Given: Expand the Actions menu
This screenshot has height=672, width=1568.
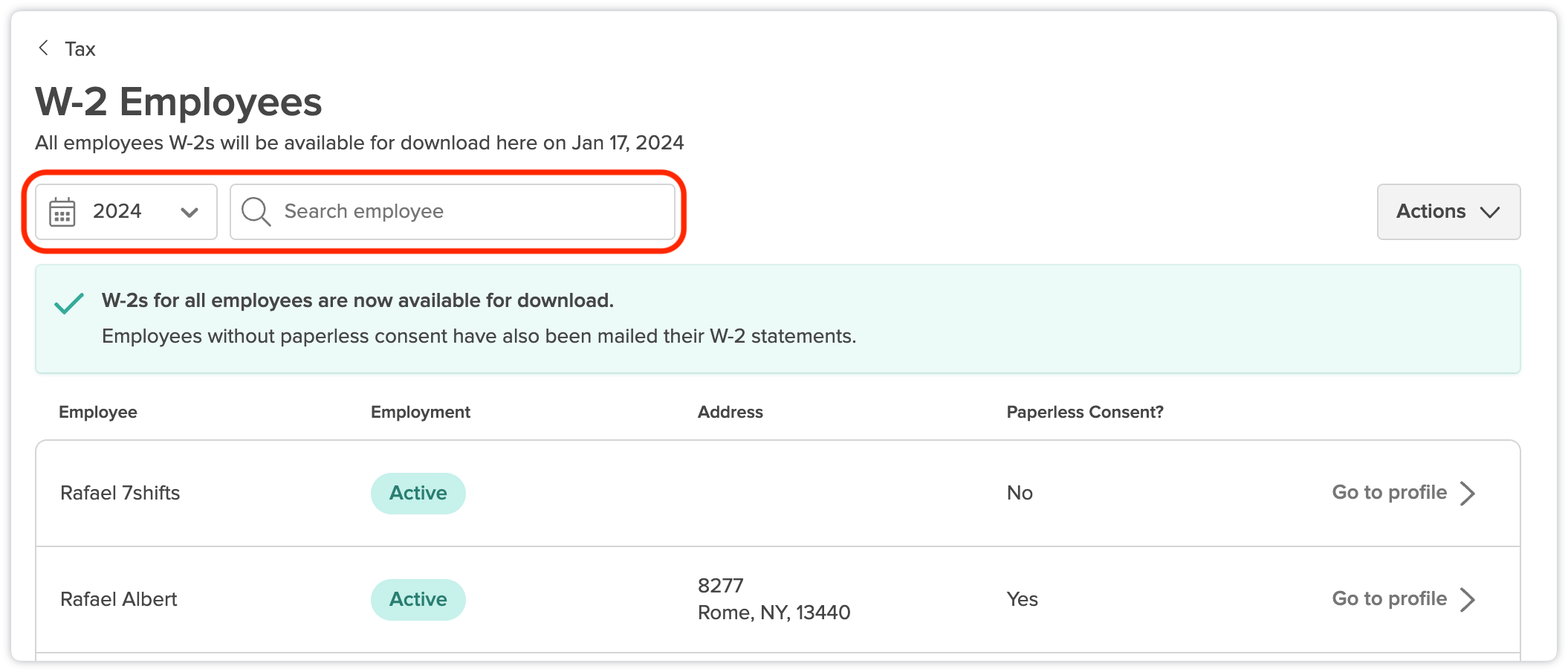Looking at the screenshot, I should pos(1448,212).
